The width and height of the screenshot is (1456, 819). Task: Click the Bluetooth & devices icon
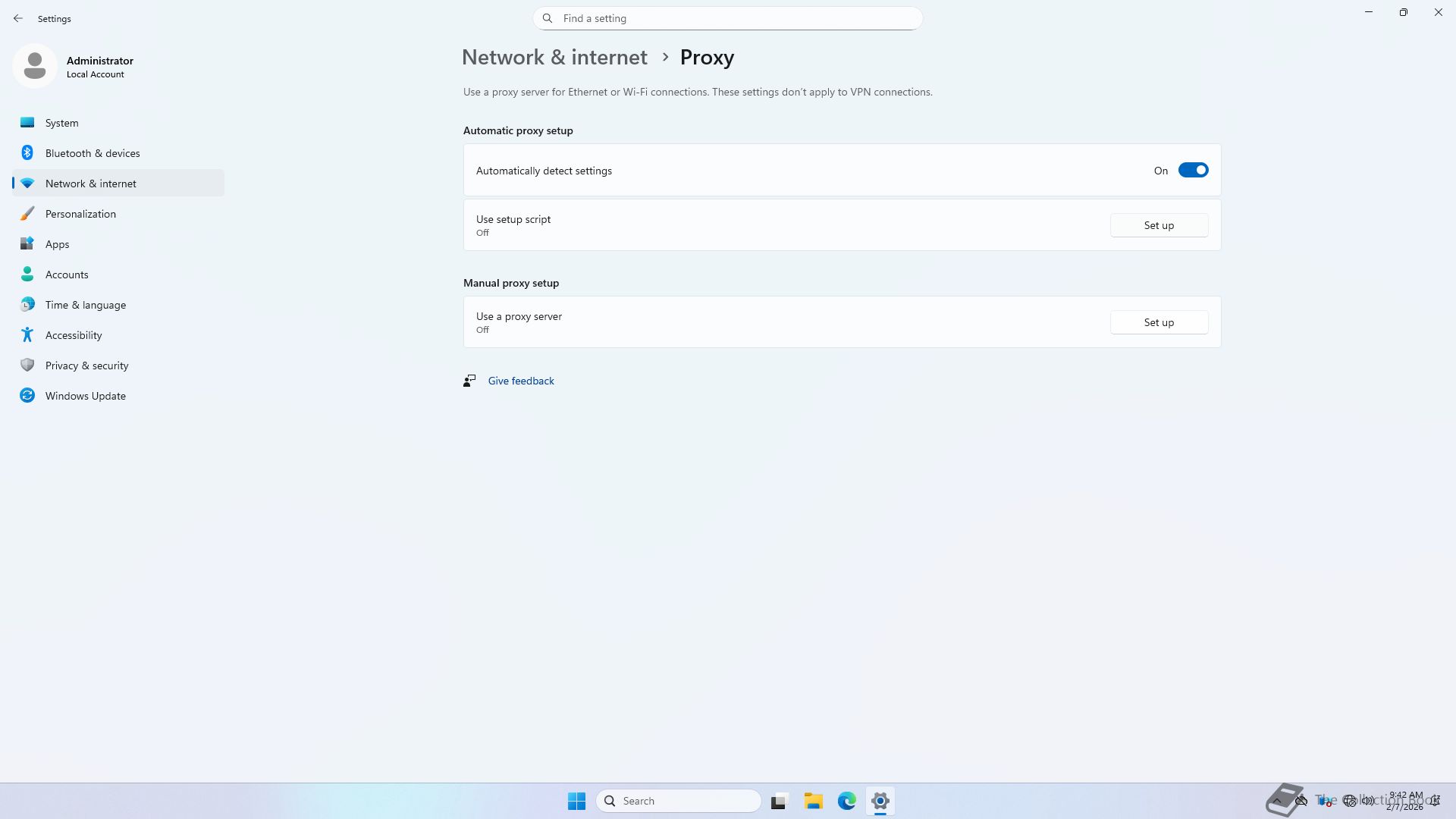[27, 153]
